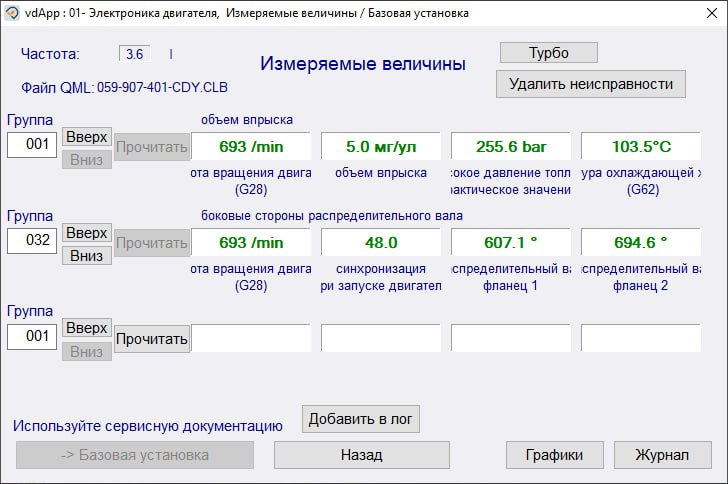The height and width of the screenshot is (484, 728).
Task: Click the 5.0 мг/ул injection volume value
Action: pos(381,146)
